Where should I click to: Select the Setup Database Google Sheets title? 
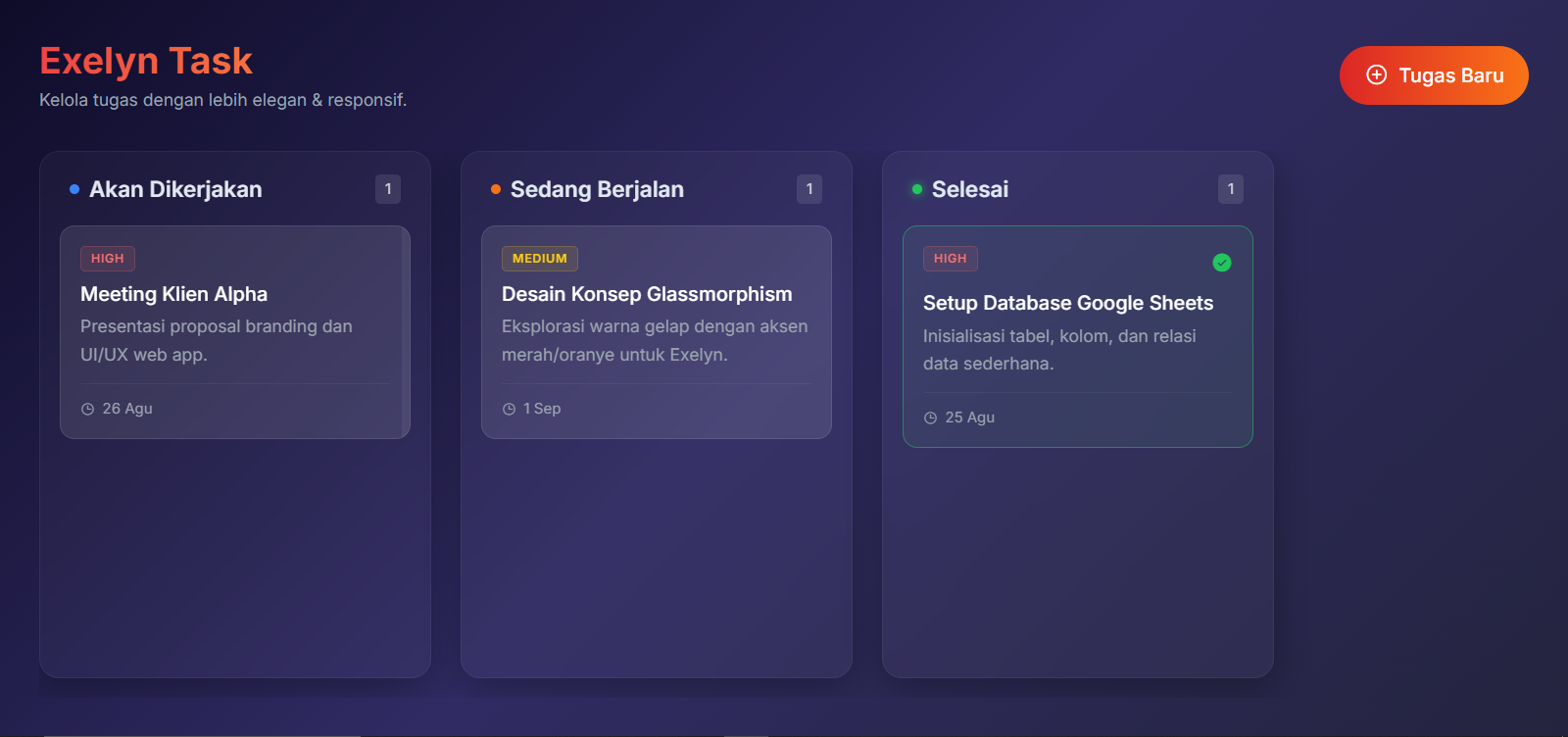(1068, 303)
